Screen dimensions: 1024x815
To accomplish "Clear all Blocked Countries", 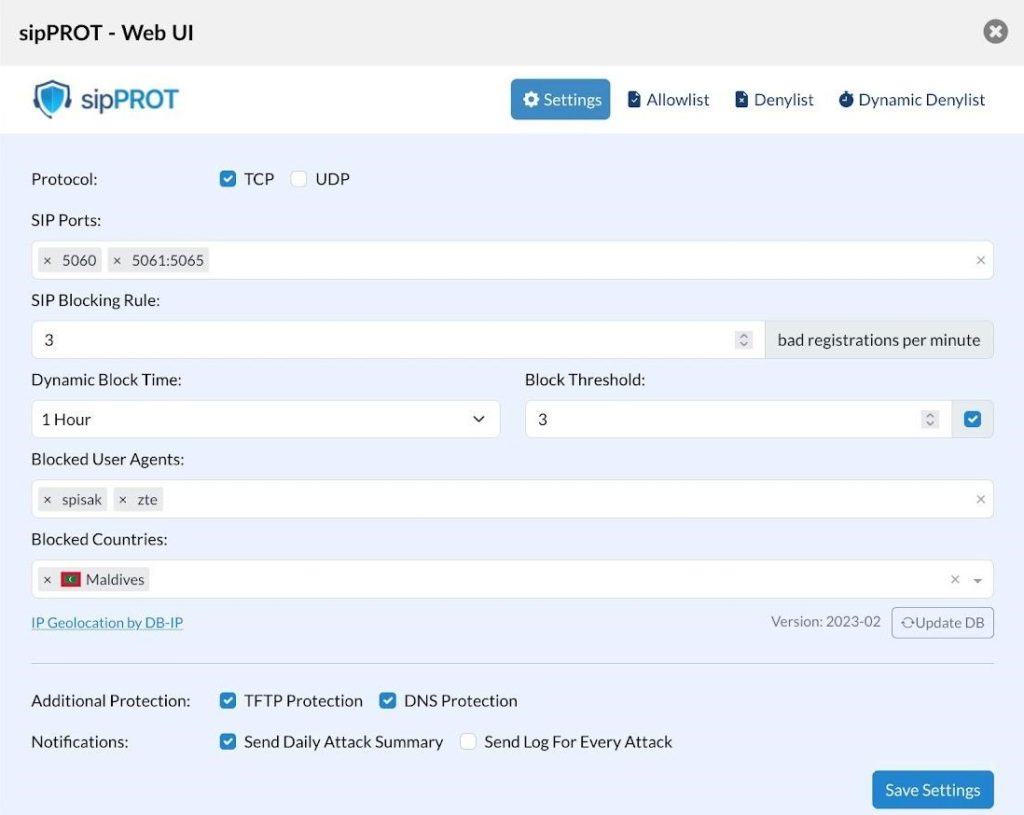I will (955, 579).
